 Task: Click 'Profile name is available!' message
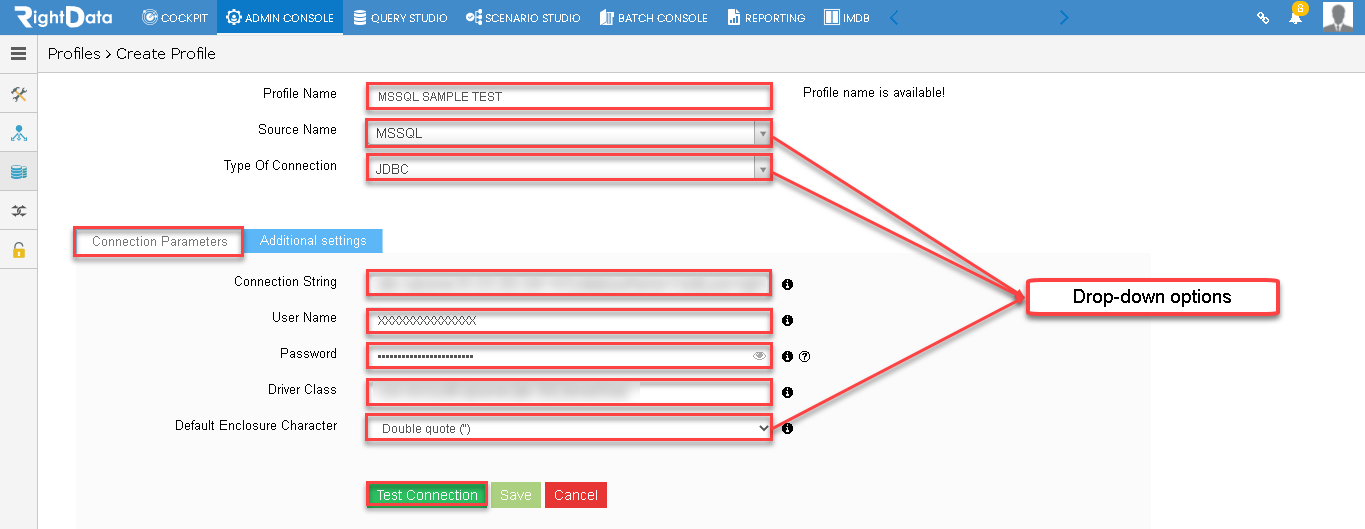coord(874,93)
